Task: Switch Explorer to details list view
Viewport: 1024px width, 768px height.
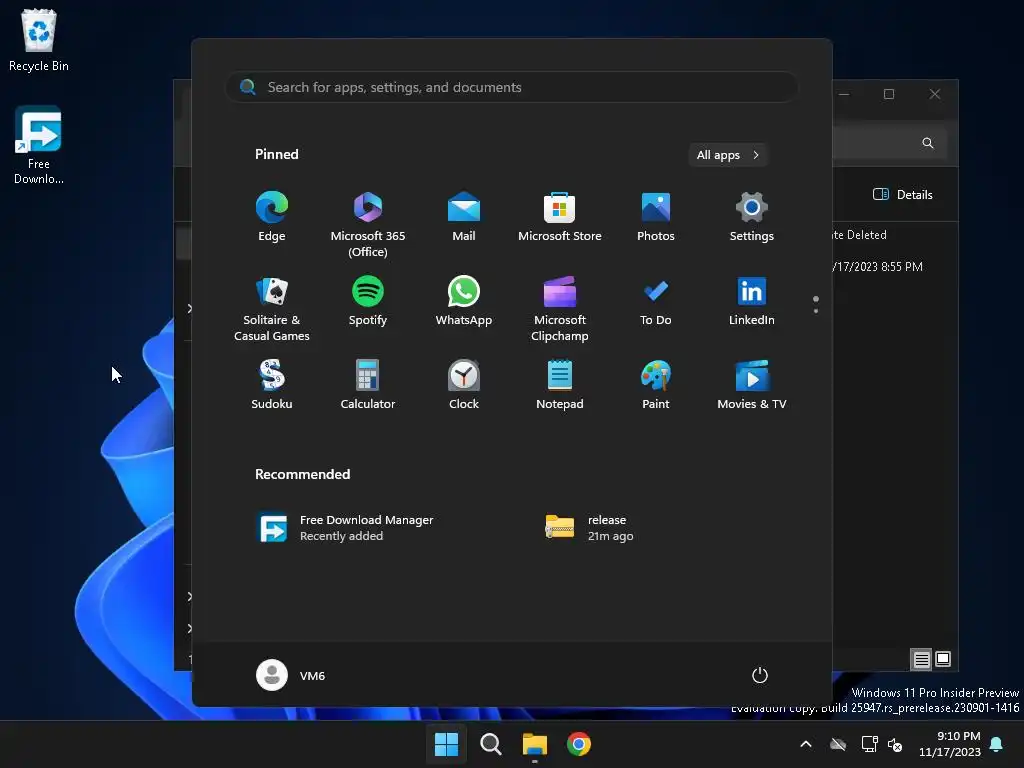Action: [921, 660]
